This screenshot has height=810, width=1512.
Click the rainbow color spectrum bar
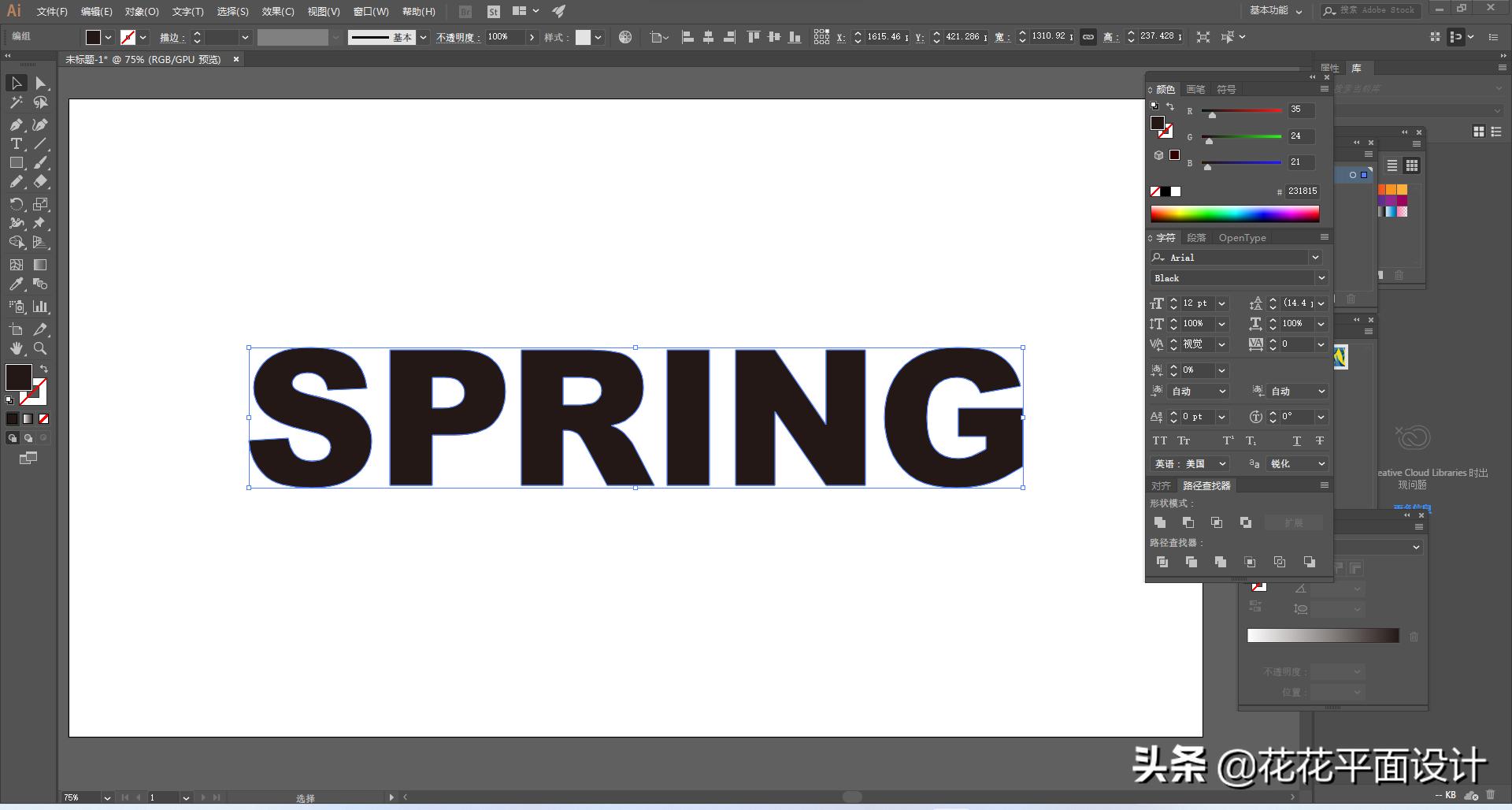[1234, 214]
